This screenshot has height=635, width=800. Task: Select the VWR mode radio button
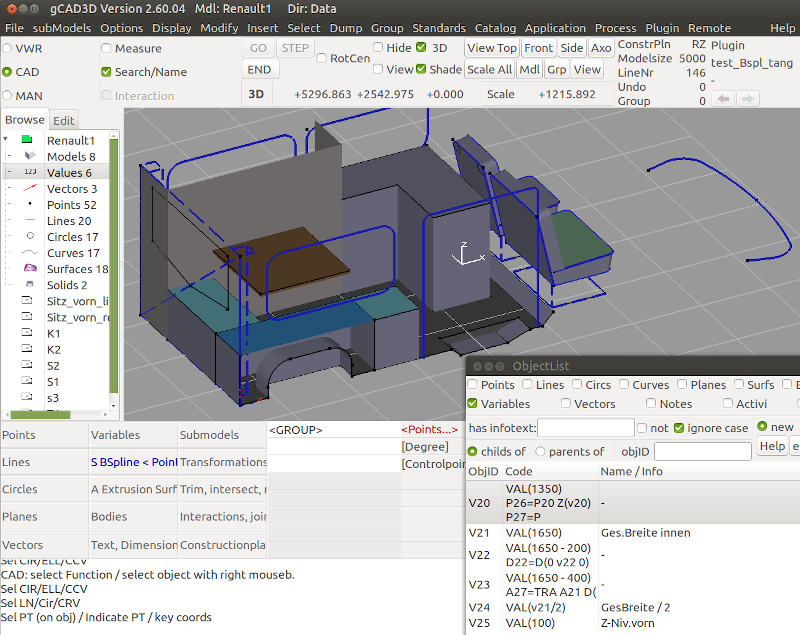point(7,47)
